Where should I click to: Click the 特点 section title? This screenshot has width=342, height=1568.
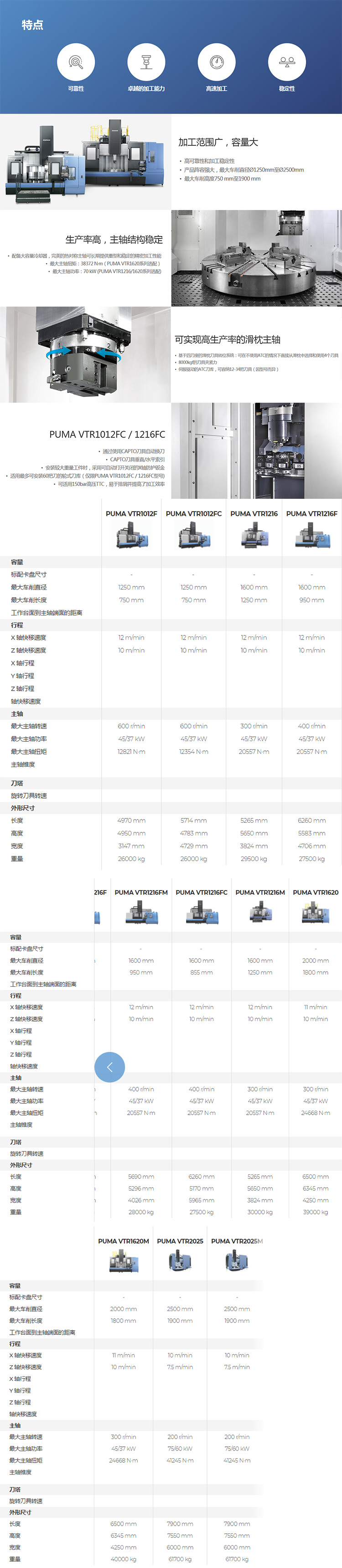tap(32, 25)
